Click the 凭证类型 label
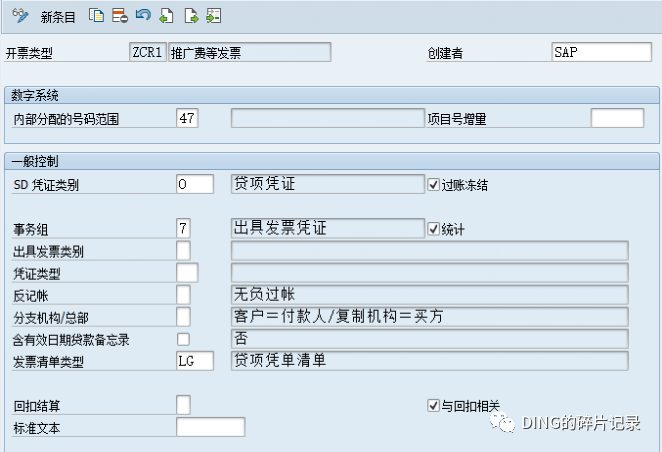The image size is (662, 452). [37, 274]
